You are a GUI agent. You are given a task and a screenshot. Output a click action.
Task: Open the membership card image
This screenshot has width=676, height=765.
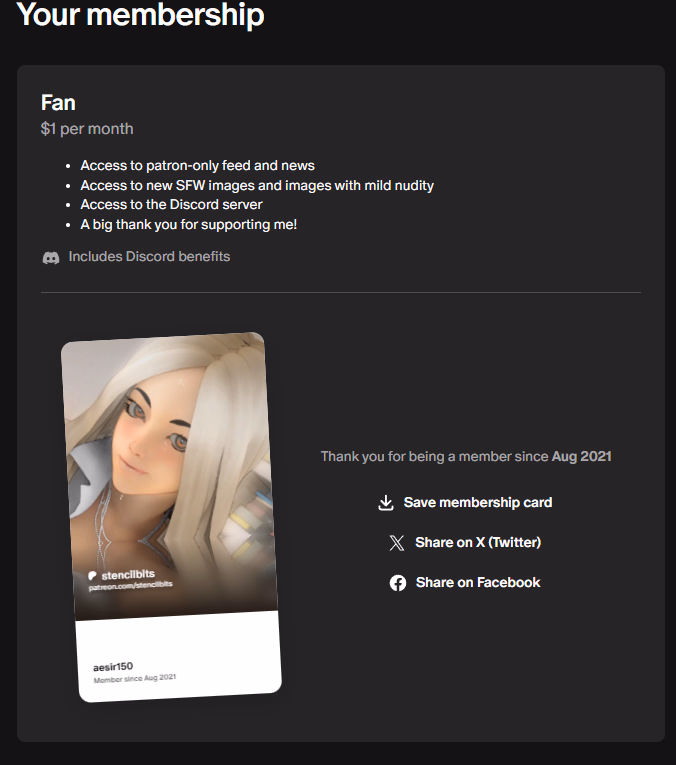pyautogui.click(x=171, y=517)
